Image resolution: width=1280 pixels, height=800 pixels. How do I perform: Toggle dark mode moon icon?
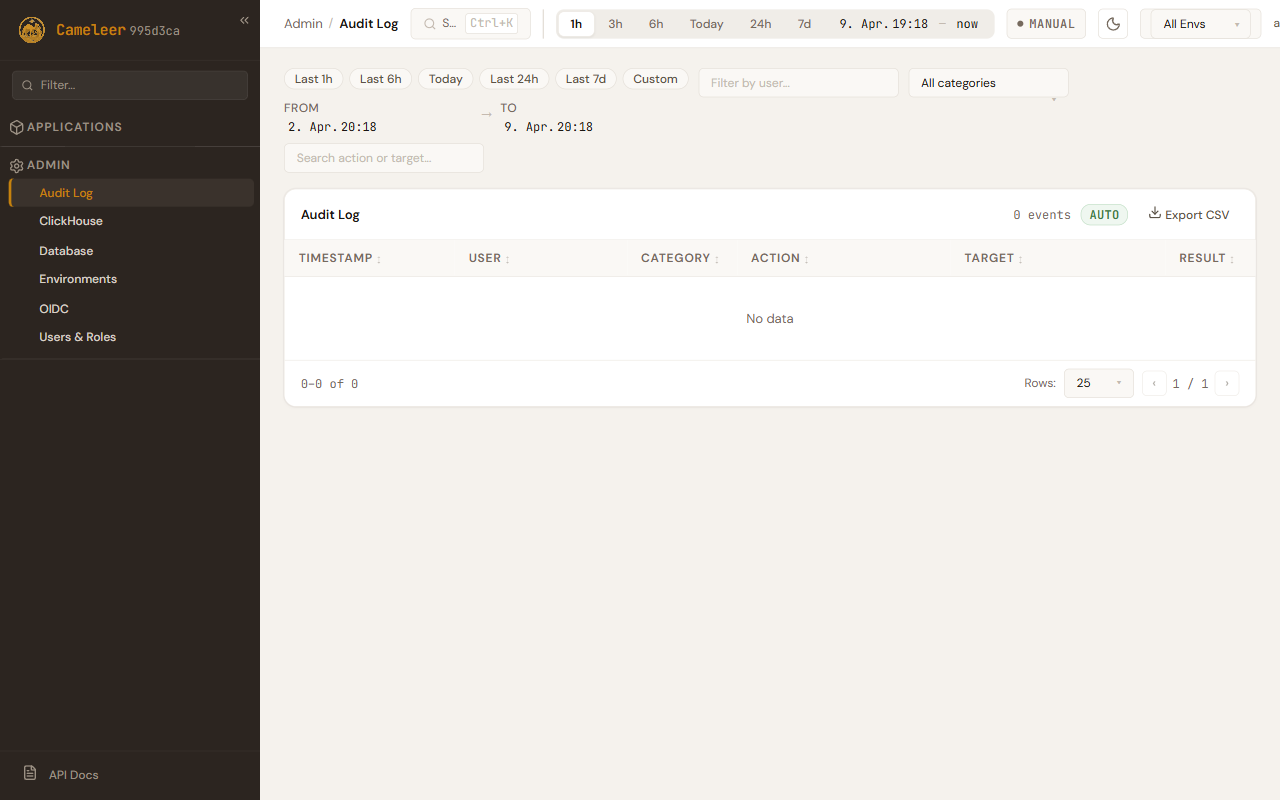point(1112,24)
